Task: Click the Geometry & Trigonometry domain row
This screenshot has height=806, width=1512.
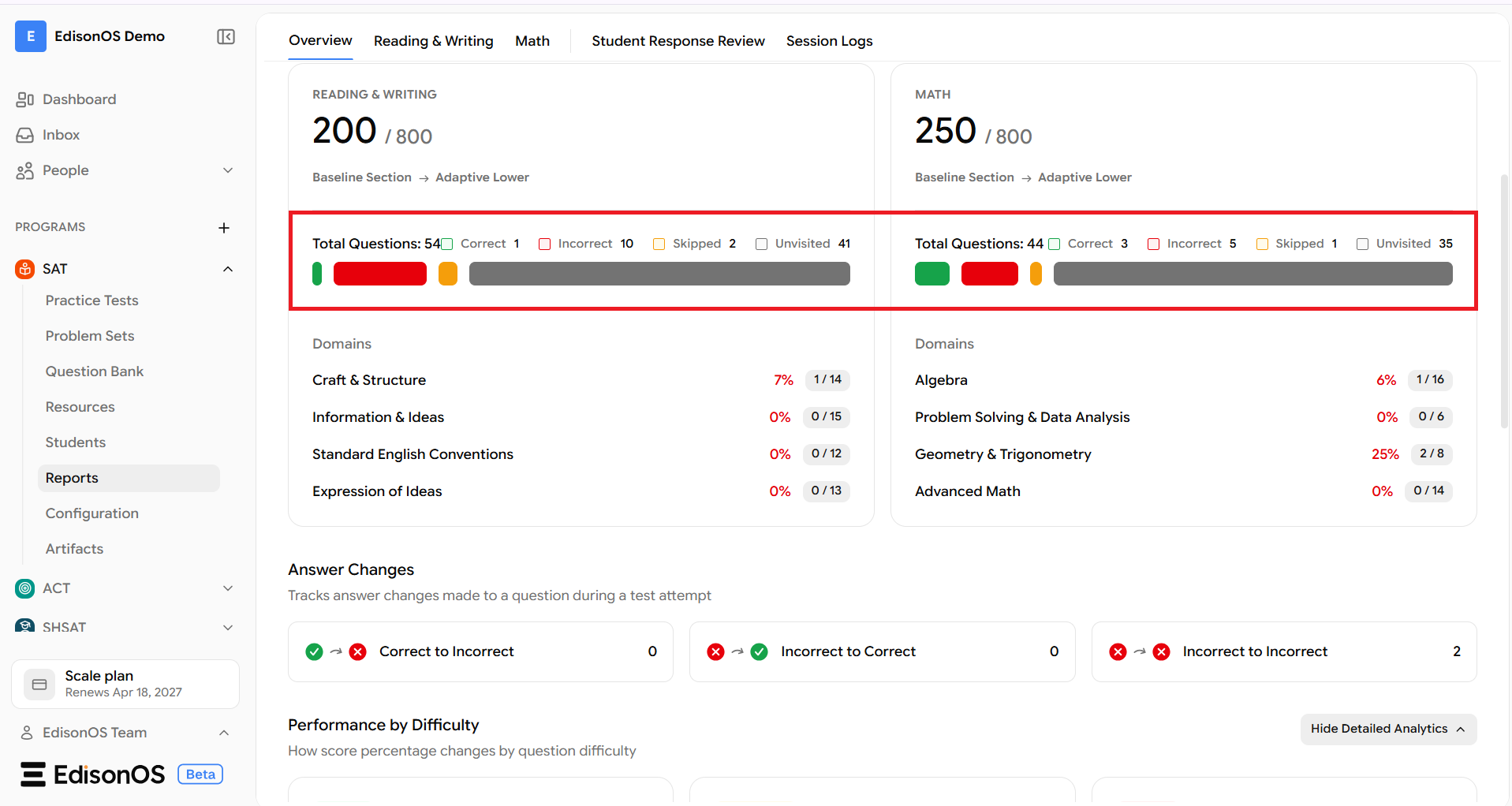Action: click(1183, 454)
